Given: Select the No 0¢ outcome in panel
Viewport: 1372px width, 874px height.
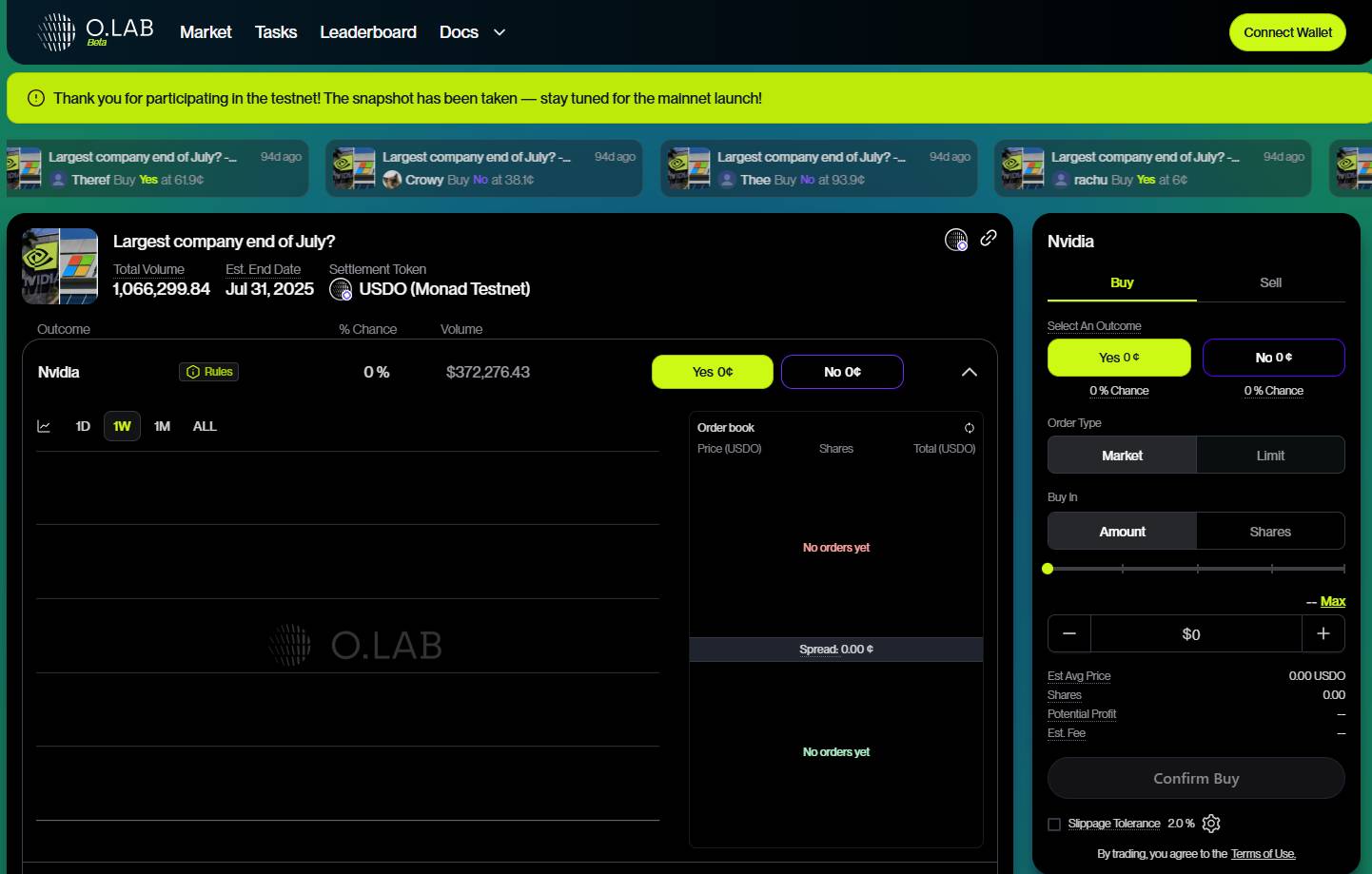Looking at the screenshot, I should point(1273,358).
